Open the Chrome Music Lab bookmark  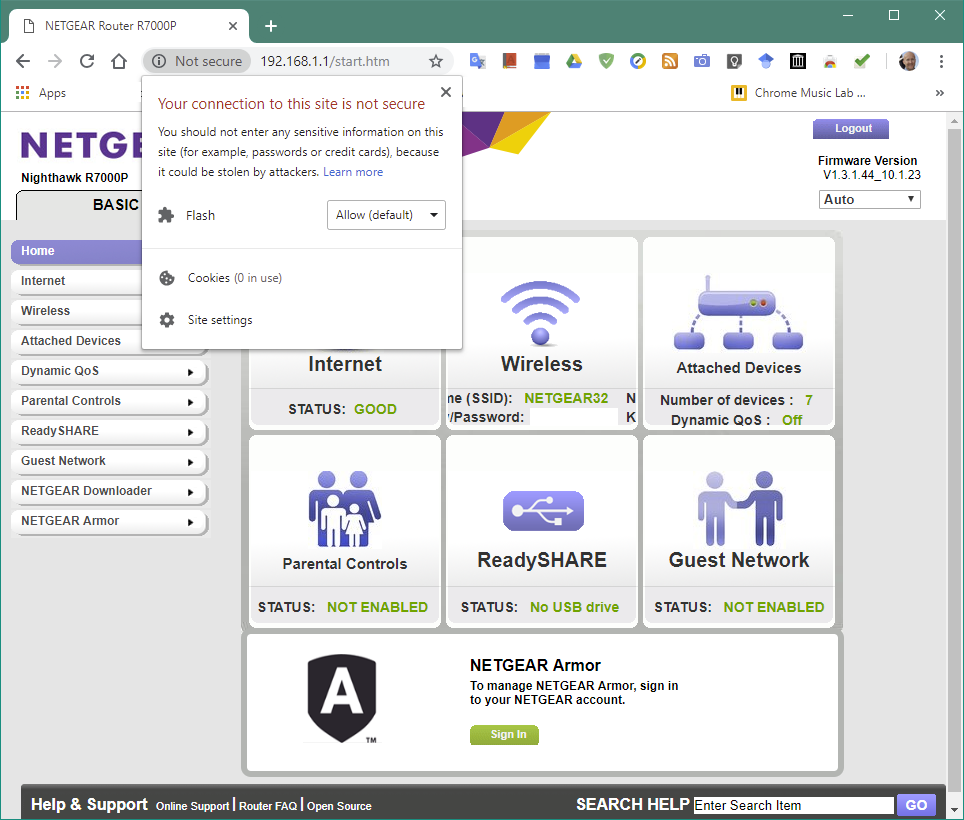(798, 93)
